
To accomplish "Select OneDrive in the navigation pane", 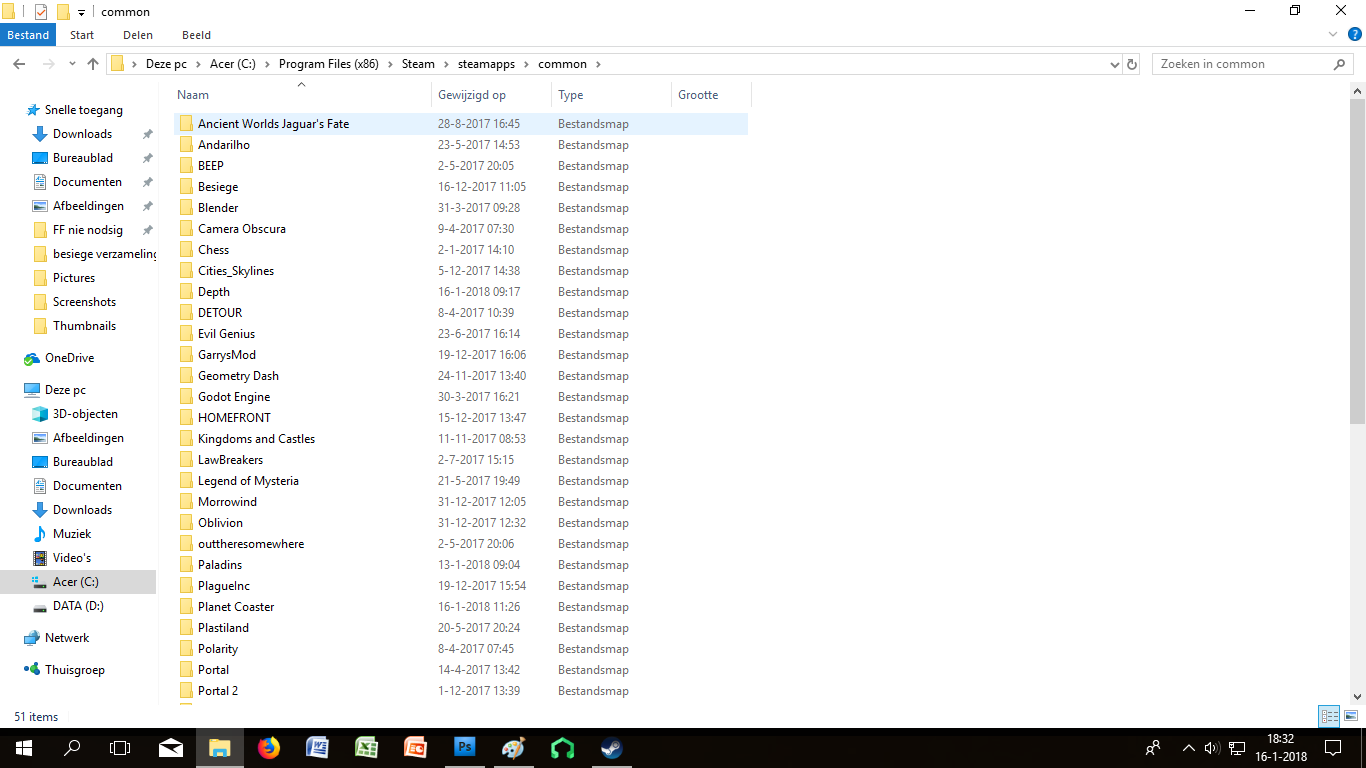I will click(69, 358).
